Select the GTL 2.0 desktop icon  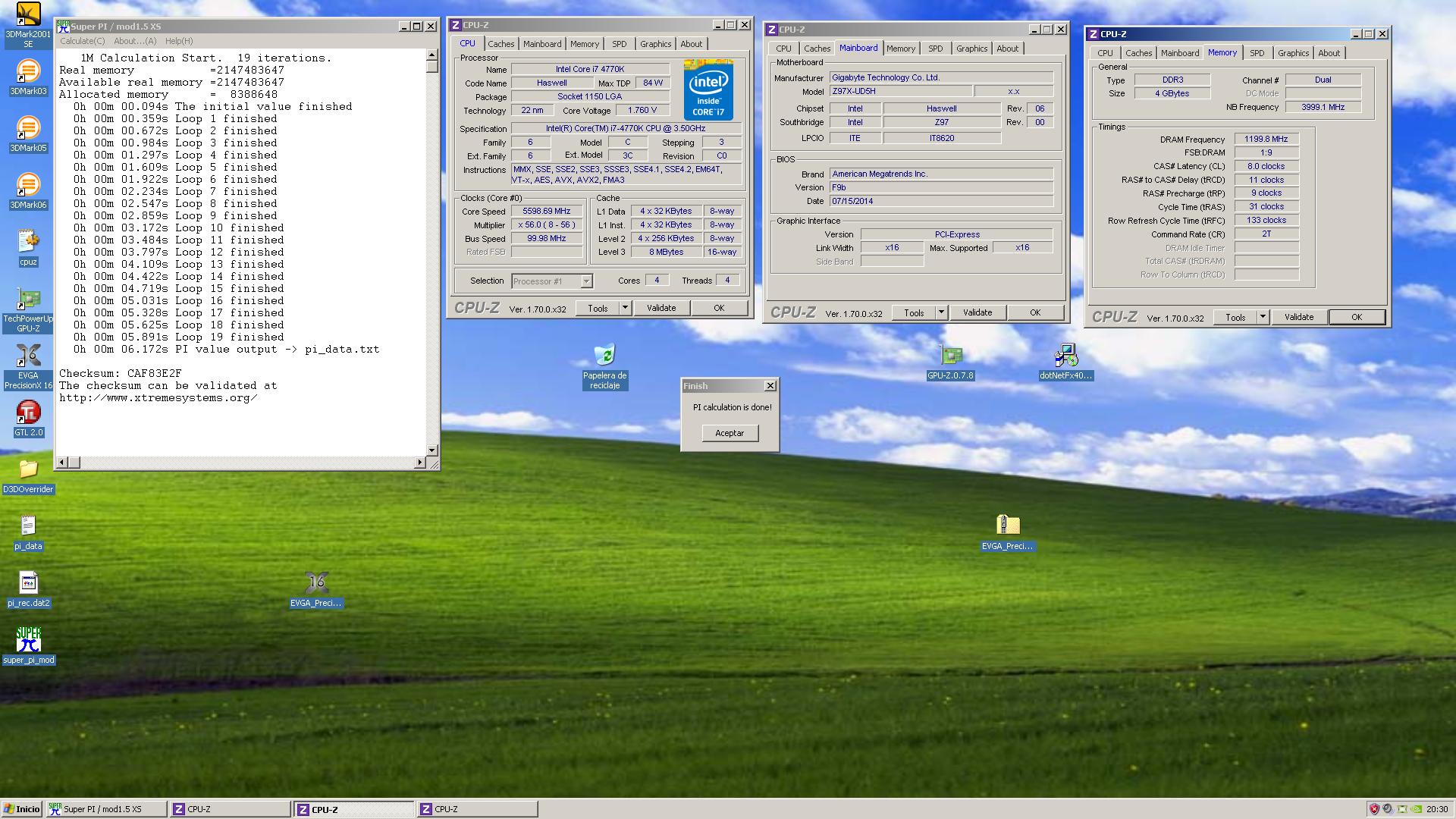[x=28, y=419]
